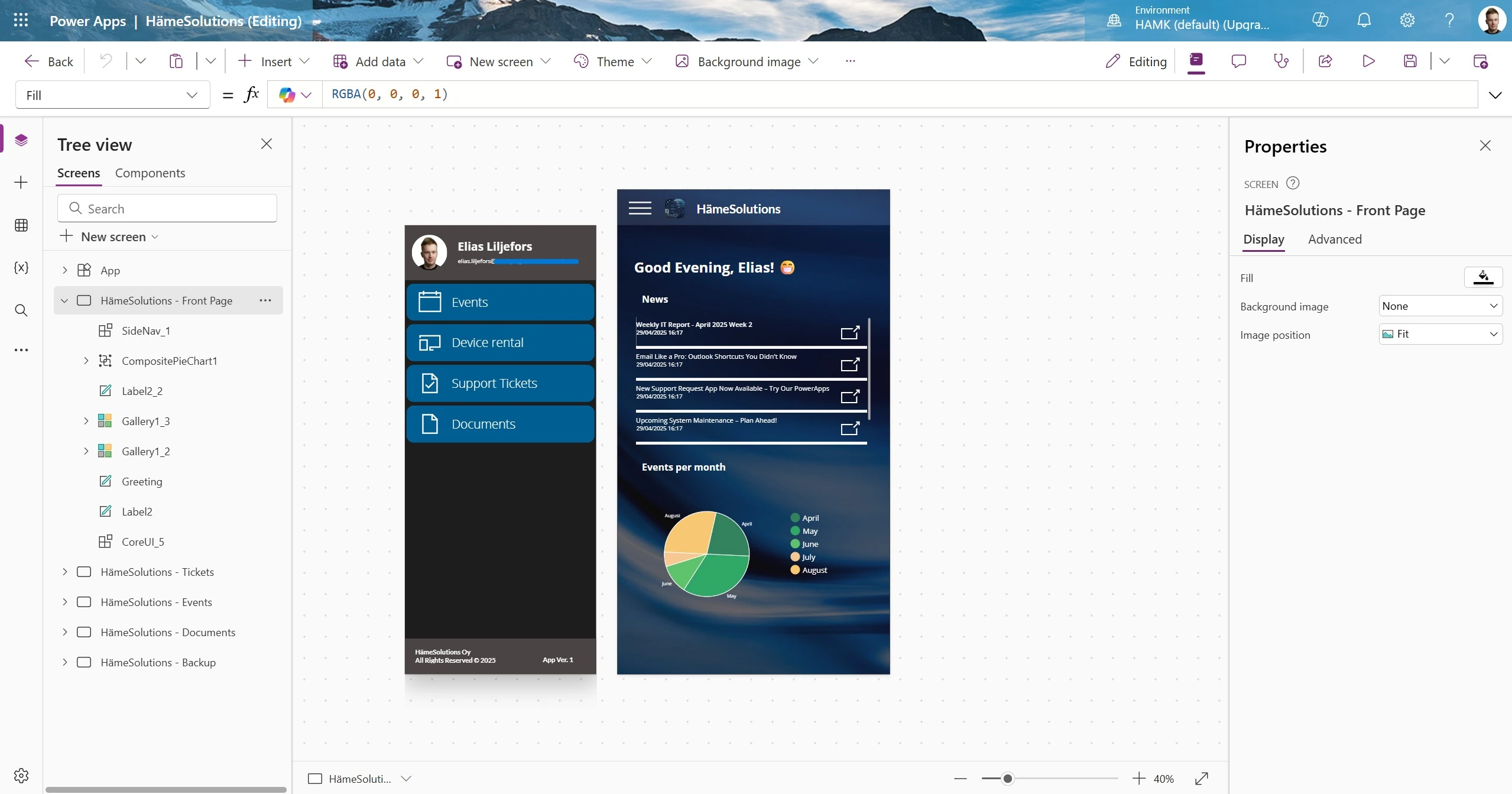The width and height of the screenshot is (1512, 794).
Task: Click the Share icon
Action: click(1325, 61)
